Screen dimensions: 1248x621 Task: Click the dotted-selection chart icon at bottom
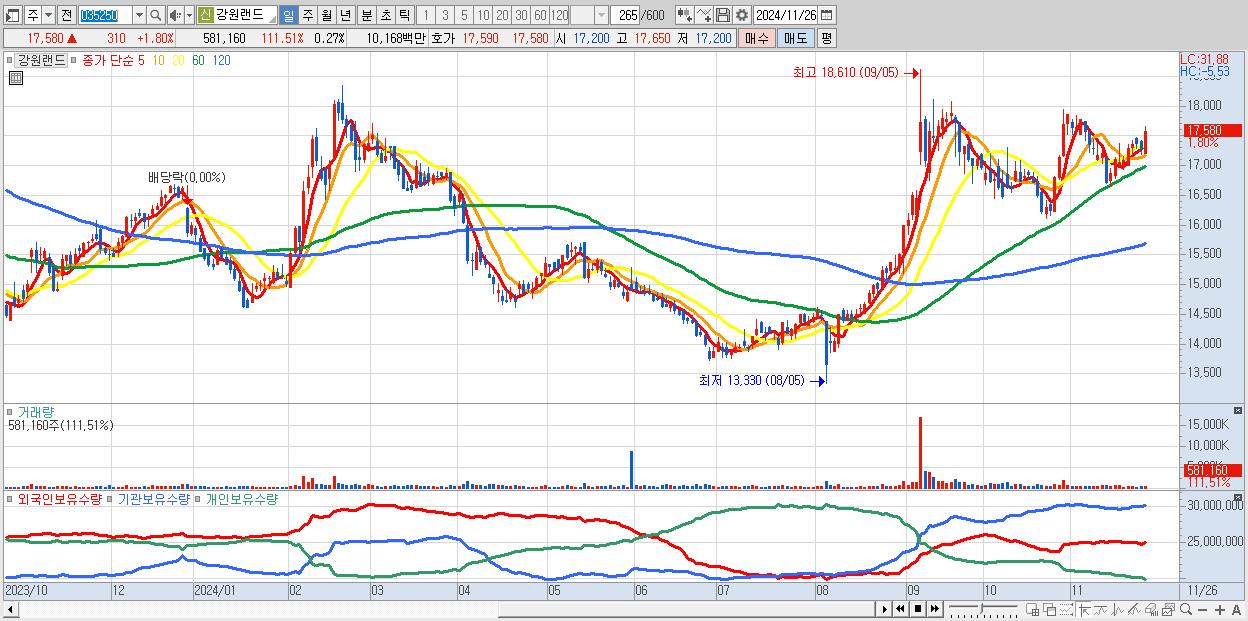click(x=1066, y=609)
